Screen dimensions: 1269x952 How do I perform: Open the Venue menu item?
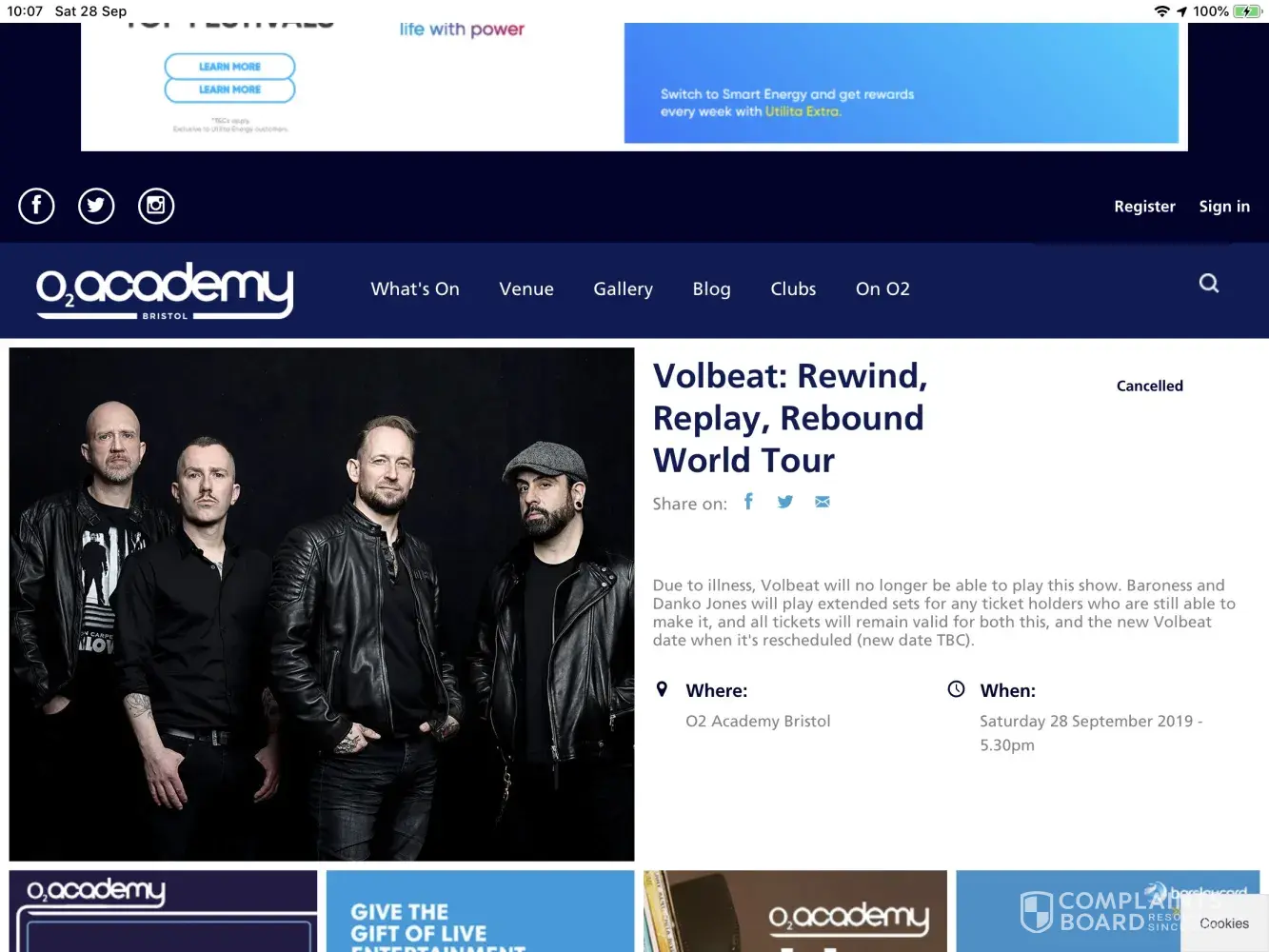pos(526,288)
